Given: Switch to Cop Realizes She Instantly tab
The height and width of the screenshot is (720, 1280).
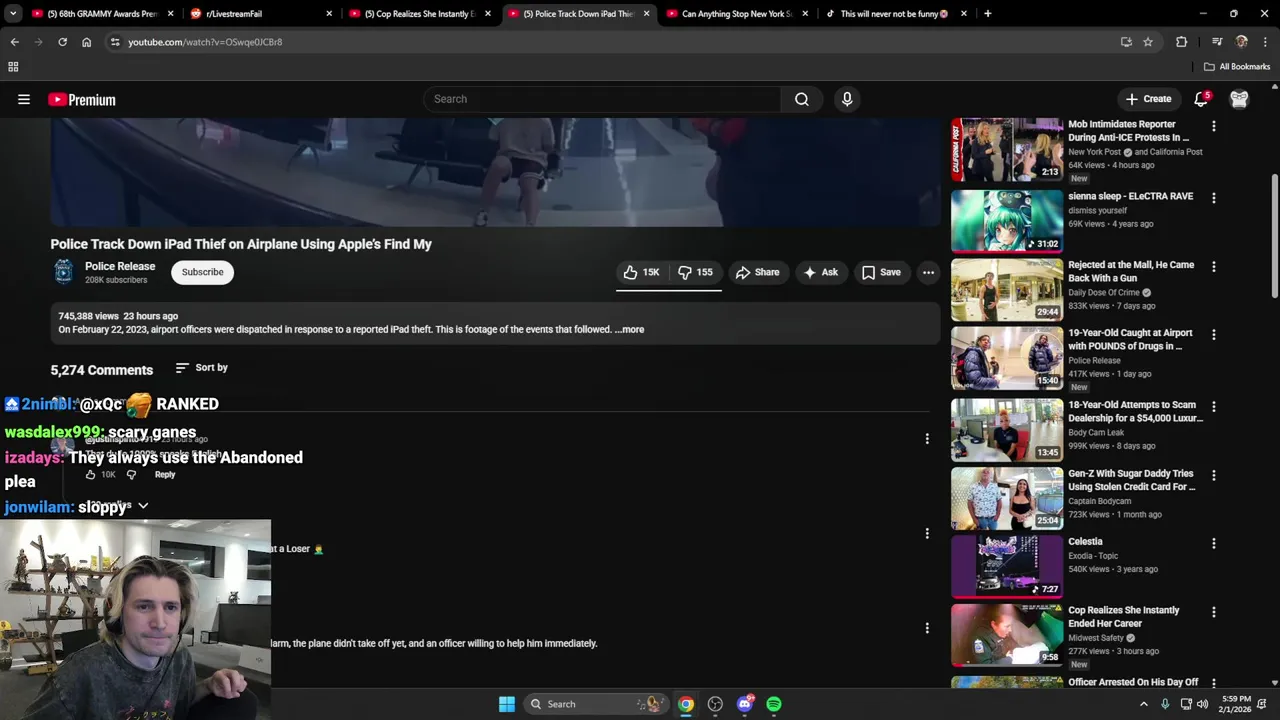Looking at the screenshot, I should click(421, 14).
